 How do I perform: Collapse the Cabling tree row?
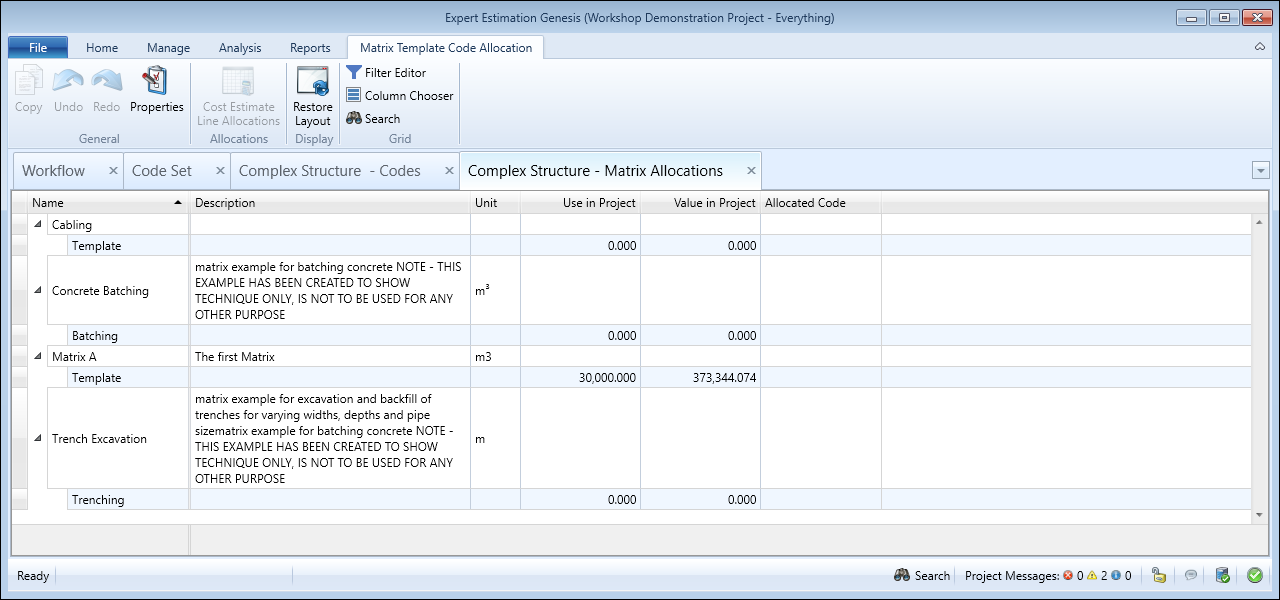point(38,225)
